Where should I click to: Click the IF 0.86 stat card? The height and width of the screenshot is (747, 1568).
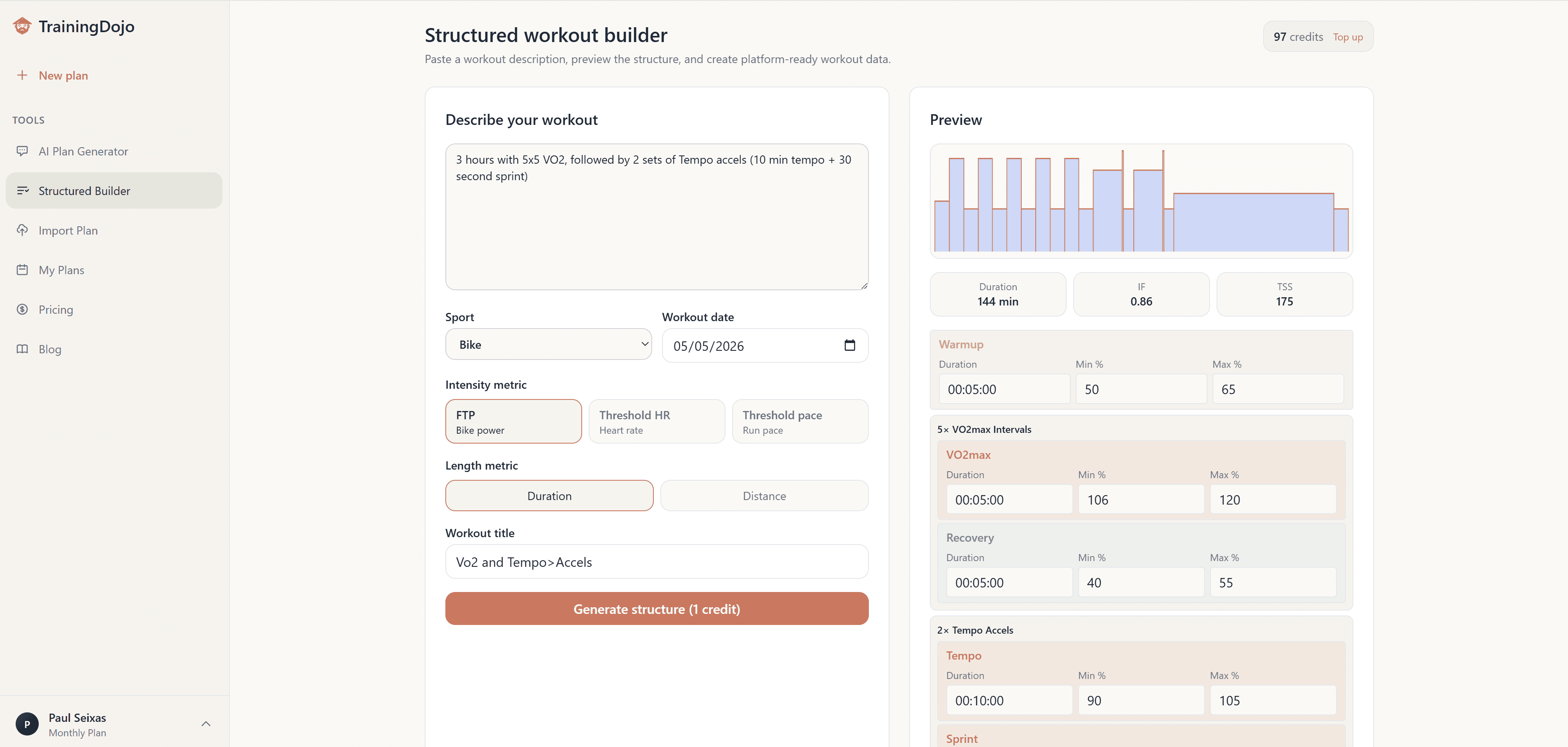click(x=1141, y=294)
